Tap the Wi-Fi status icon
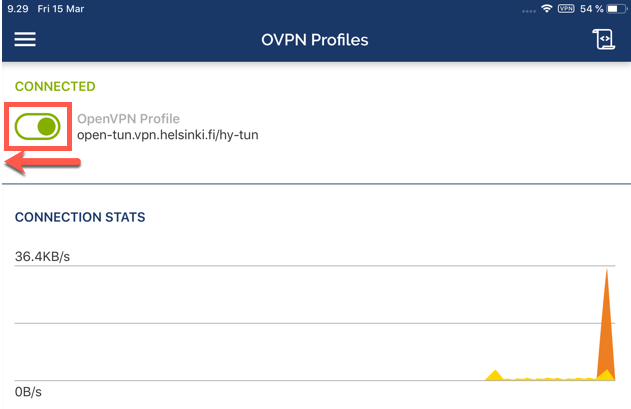The height and width of the screenshot is (409, 631). (x=546, y=8)
